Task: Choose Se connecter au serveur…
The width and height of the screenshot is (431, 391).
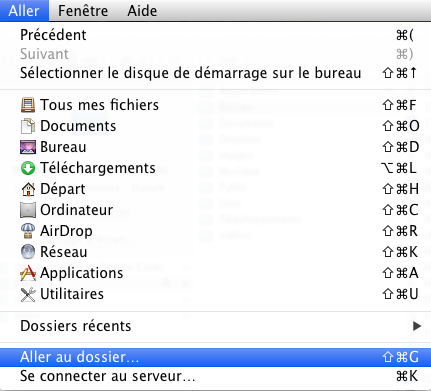Action: point(215,376)
